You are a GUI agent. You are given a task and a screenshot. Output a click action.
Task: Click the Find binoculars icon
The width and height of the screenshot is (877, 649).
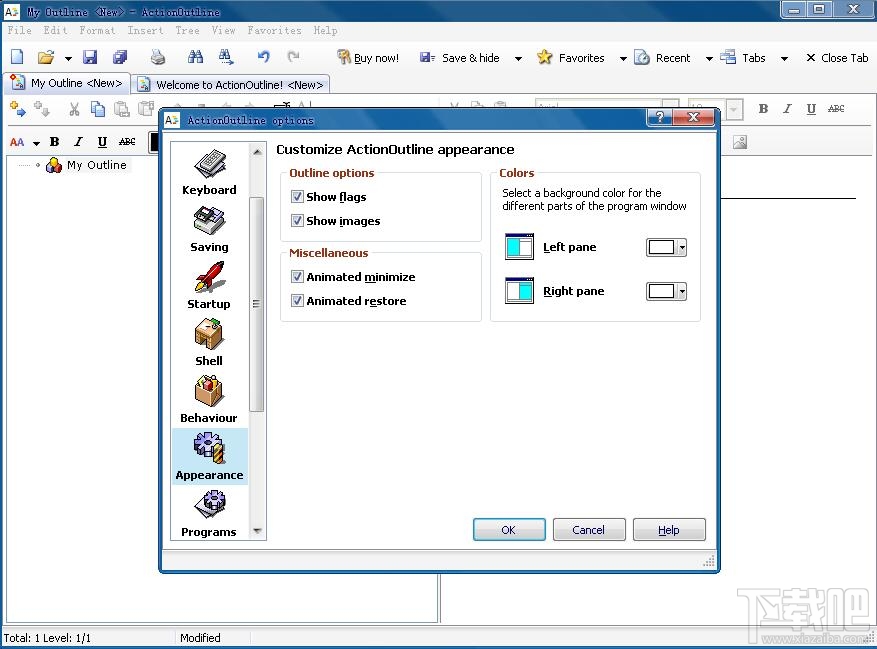pos(195,57)
